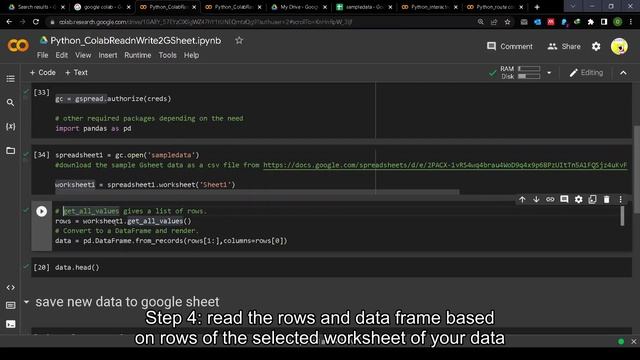Open the View menu
The image size is (640, 360).
pos(83,55)
